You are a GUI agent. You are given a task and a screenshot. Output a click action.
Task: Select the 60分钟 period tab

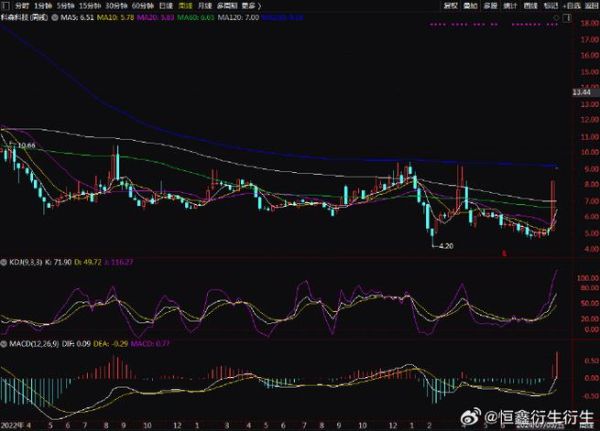[143, 6]
